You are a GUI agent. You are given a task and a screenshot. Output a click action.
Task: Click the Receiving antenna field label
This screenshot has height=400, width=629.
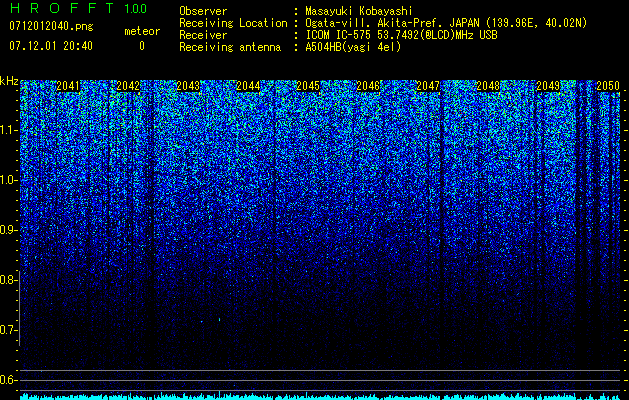[230, 47]
